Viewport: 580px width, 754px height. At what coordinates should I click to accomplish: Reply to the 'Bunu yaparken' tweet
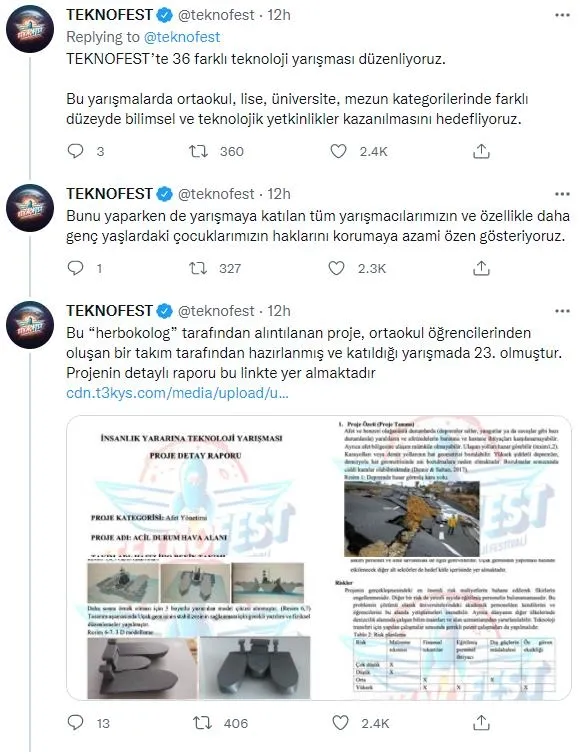tap(76, 268)
